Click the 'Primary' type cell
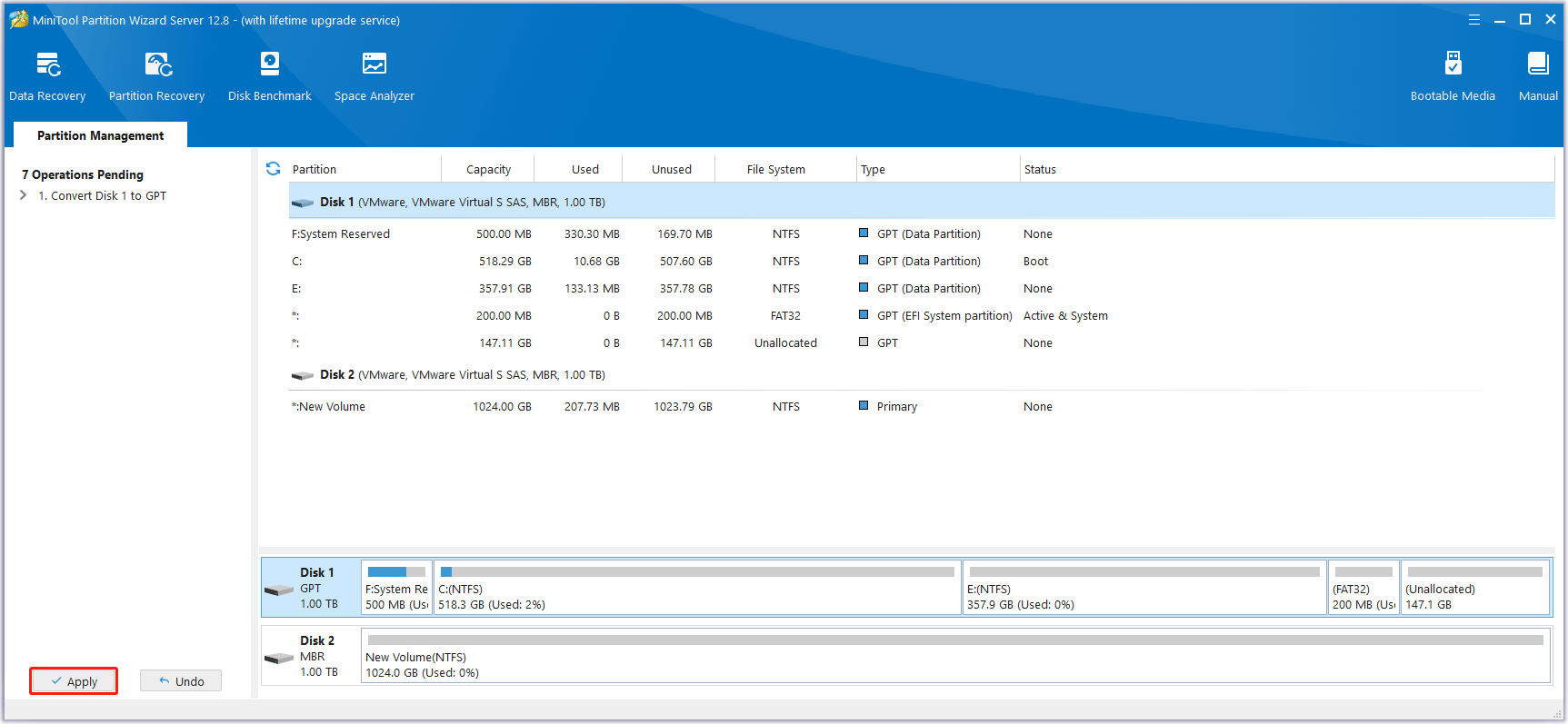This screenshot has width=1568, height=724. tap(896, 406)
